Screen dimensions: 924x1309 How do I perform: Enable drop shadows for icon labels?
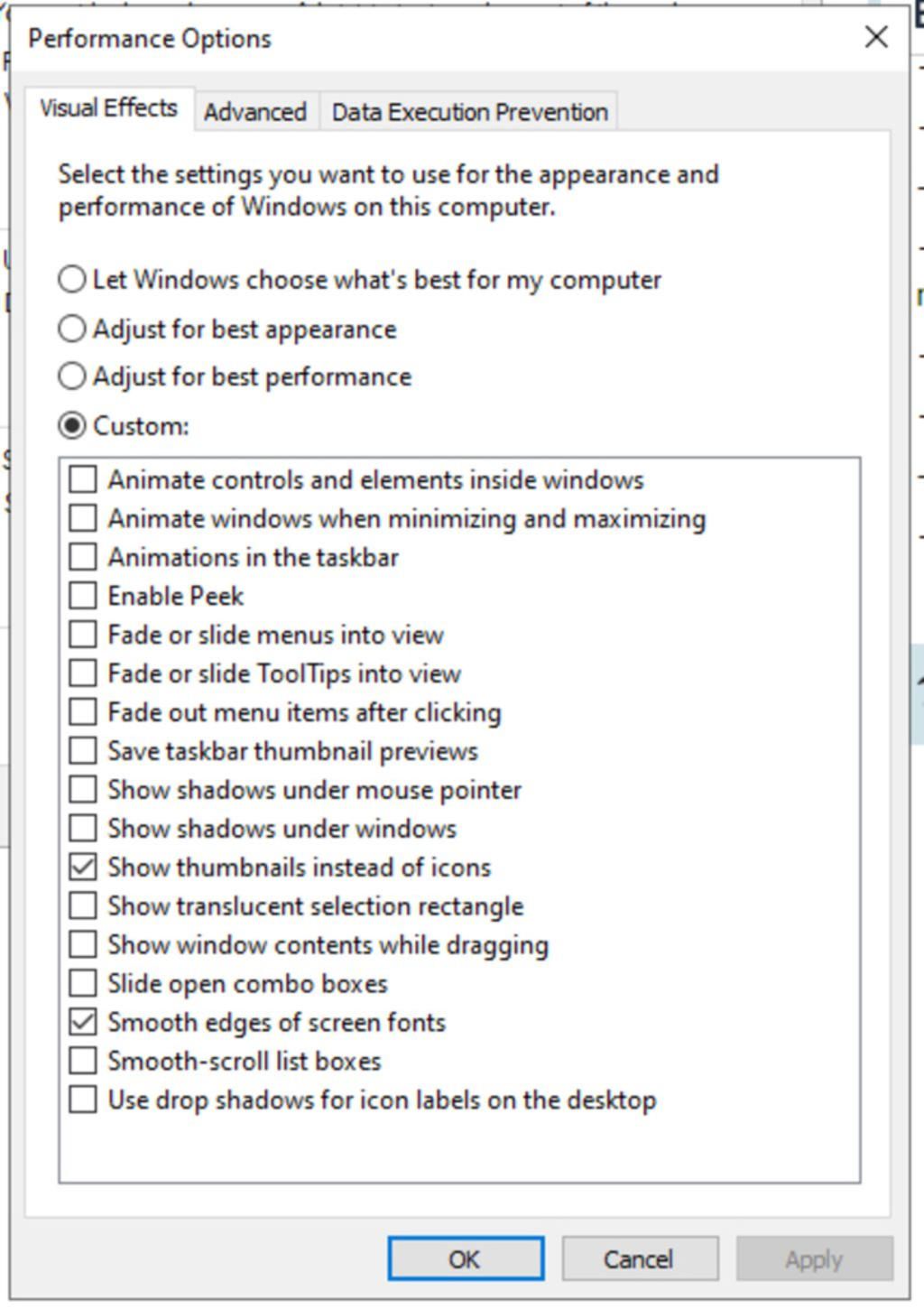coord(83,1100)
